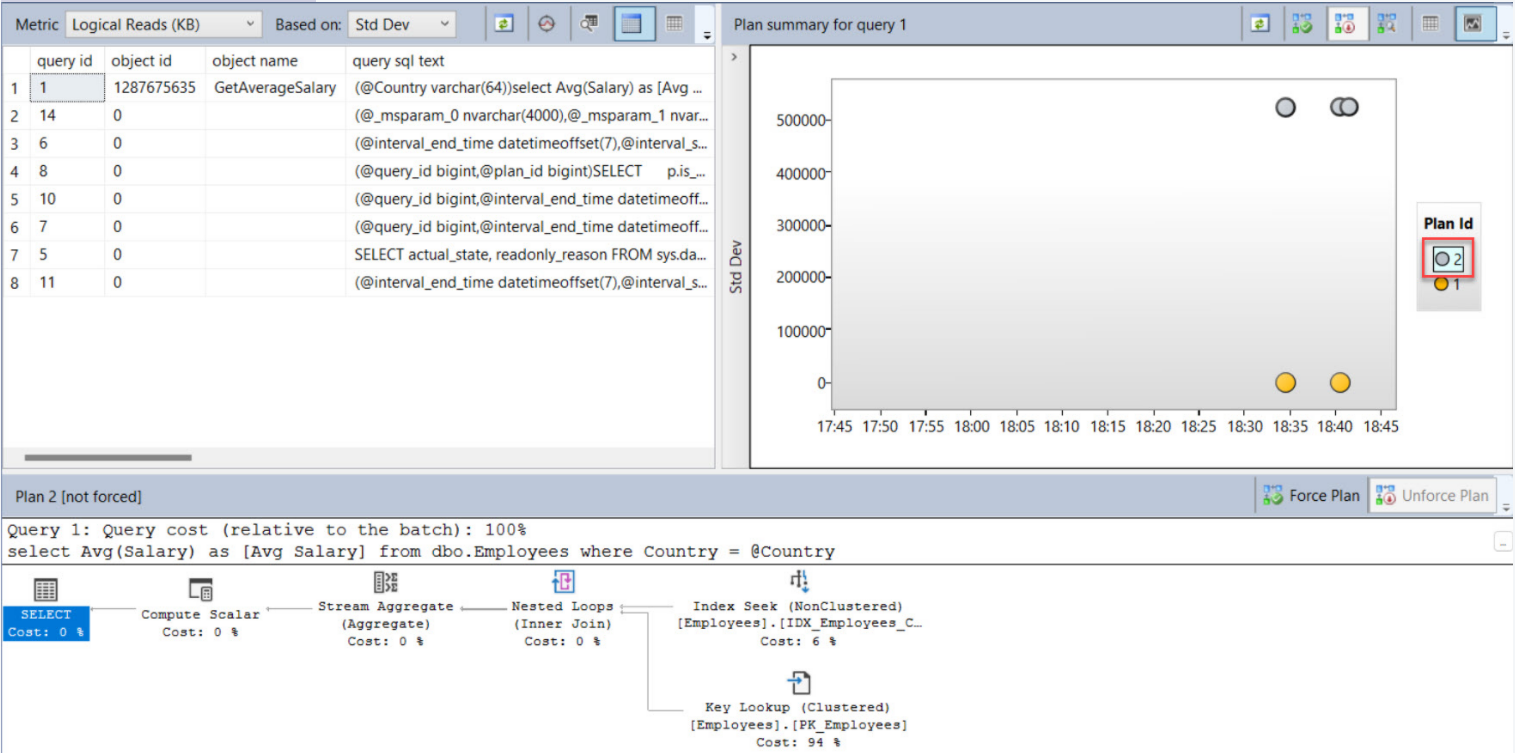Click the force plan icon in plan summary toolbar
This screenshot has width=1515, height=753.
[x=1302, y=24]
